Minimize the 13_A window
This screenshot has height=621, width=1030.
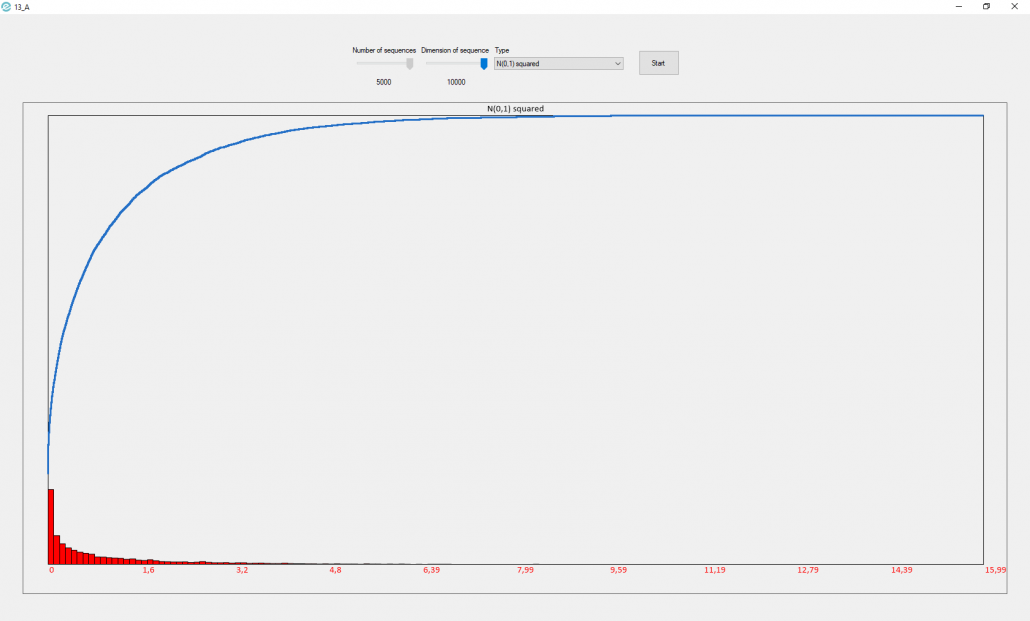pyautogui.click(x=959, y=6)
